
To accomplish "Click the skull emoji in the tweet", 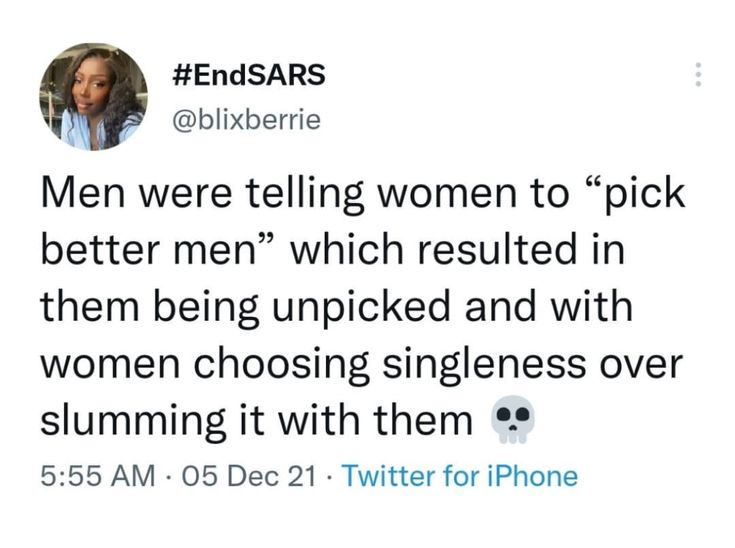I will pyautogui.click(x=512, y=420).
